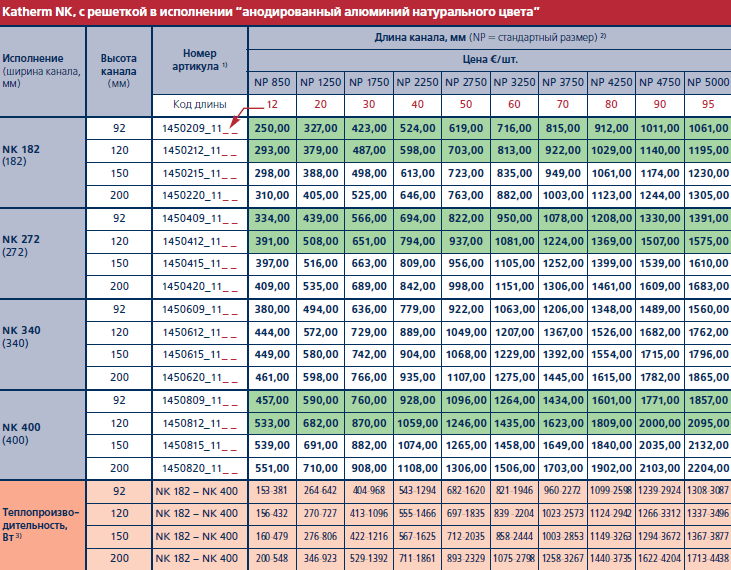
Task: Select the NK 272 row group label
Action: (43, 253)
